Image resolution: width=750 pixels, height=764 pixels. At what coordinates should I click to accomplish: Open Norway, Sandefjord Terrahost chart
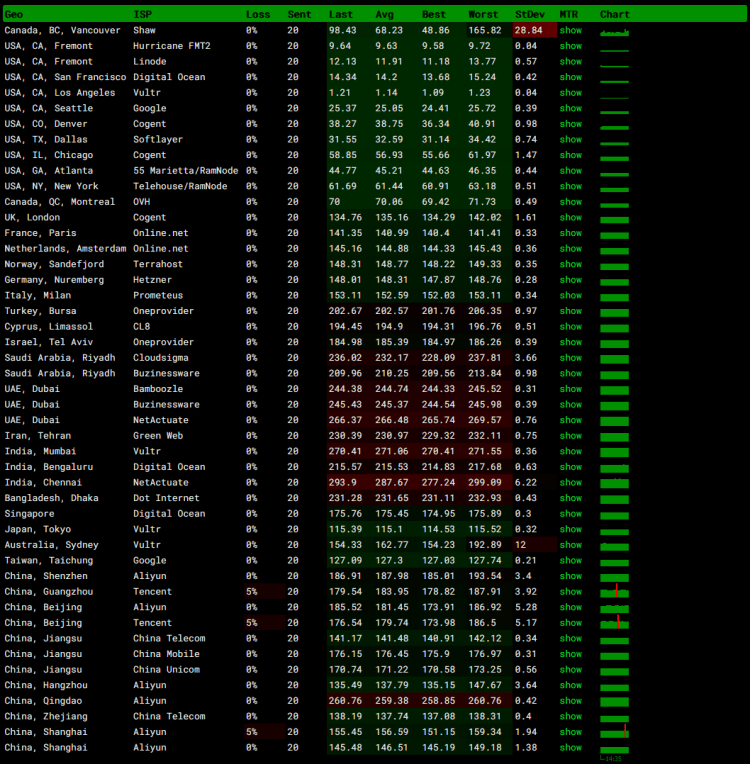(615, 266)
